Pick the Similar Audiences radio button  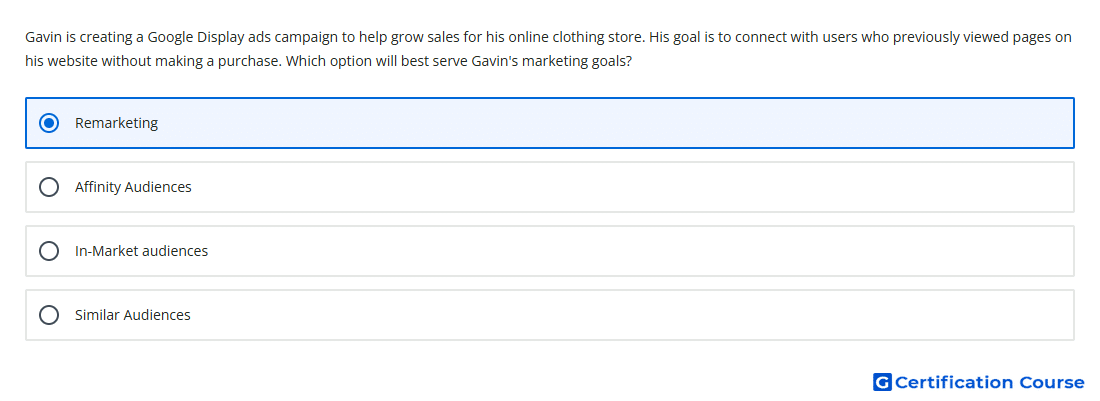point(49,315)
